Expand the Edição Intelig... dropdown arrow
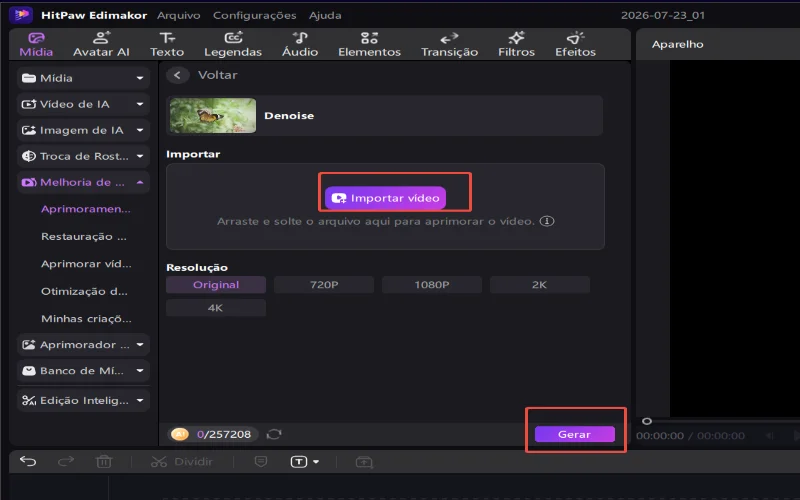 click(140, 401)
